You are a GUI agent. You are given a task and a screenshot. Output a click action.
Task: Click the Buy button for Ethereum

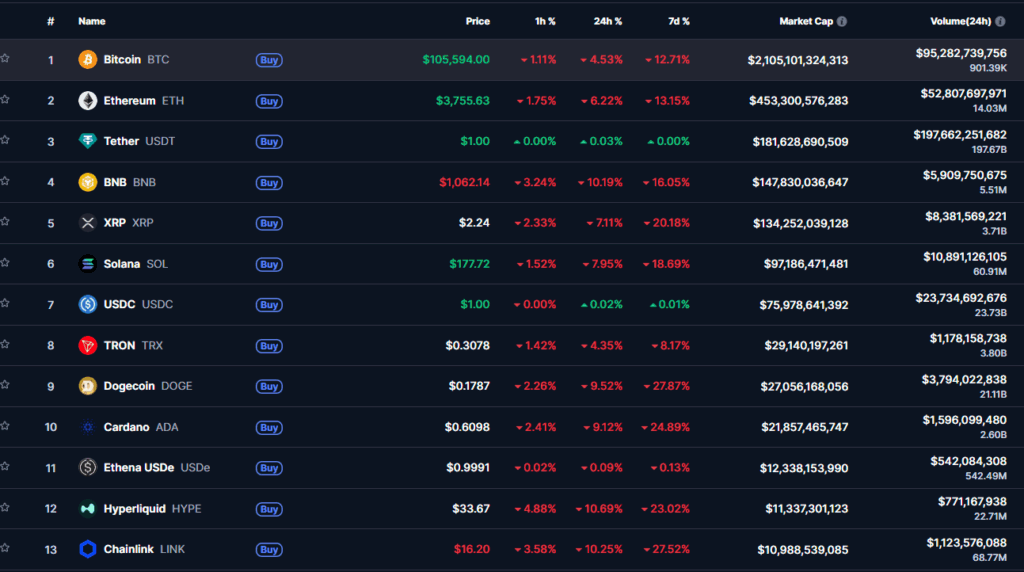(x=269, y=101)
